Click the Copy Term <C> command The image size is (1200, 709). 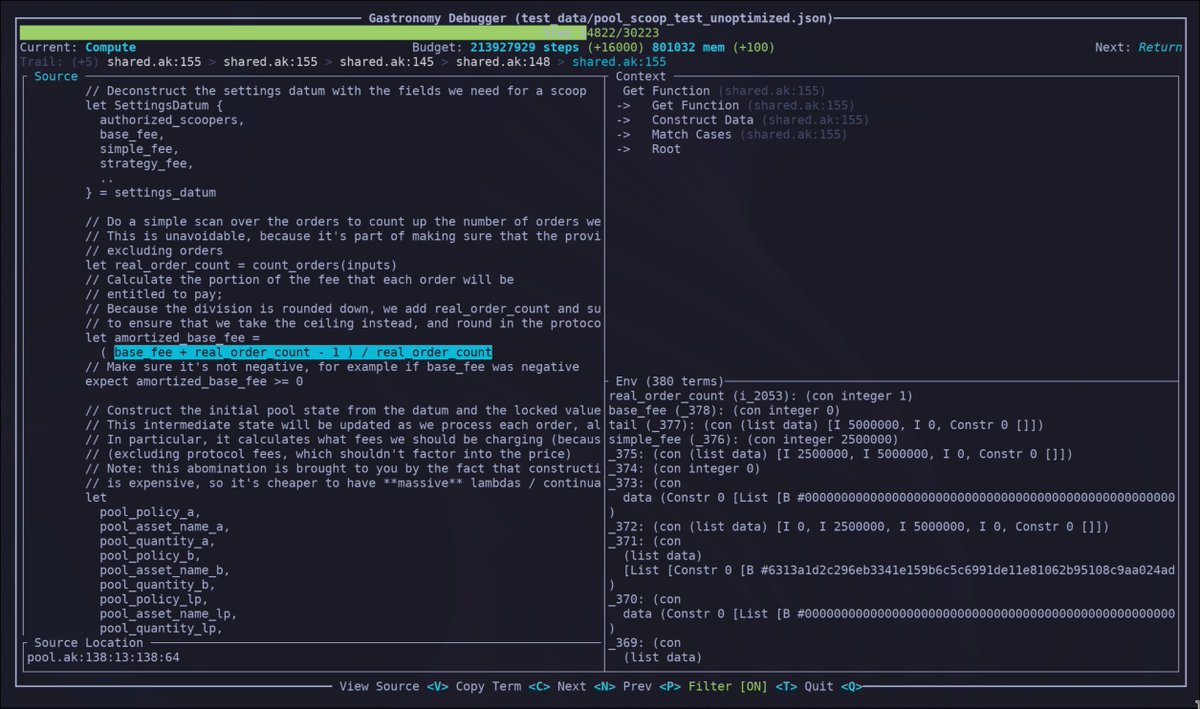pos(503,686)
